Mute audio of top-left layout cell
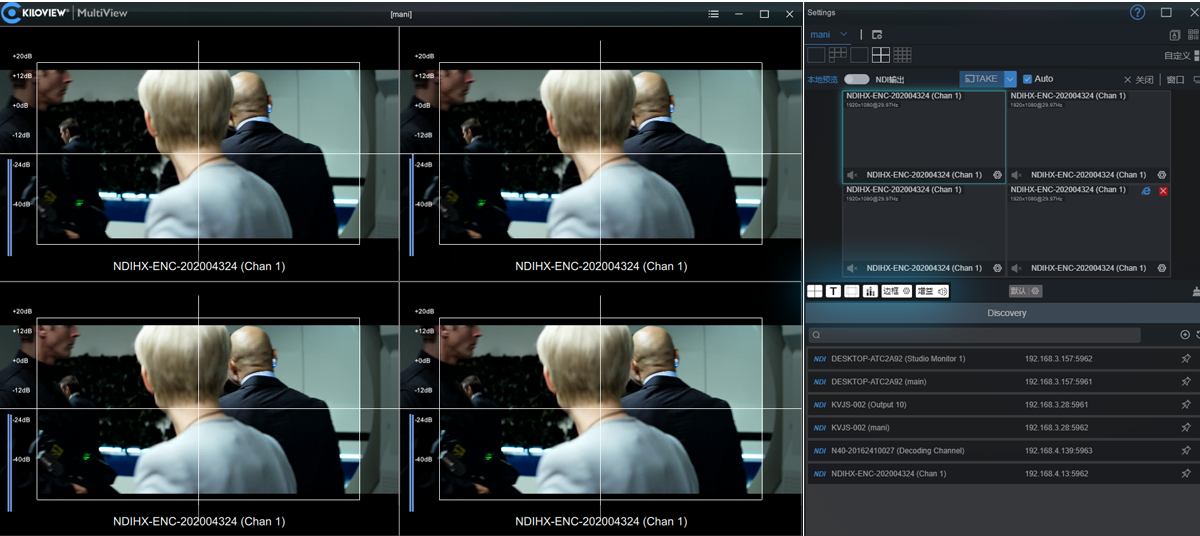The width and height of the screenshot is (1200, 536). click(852, 175)
